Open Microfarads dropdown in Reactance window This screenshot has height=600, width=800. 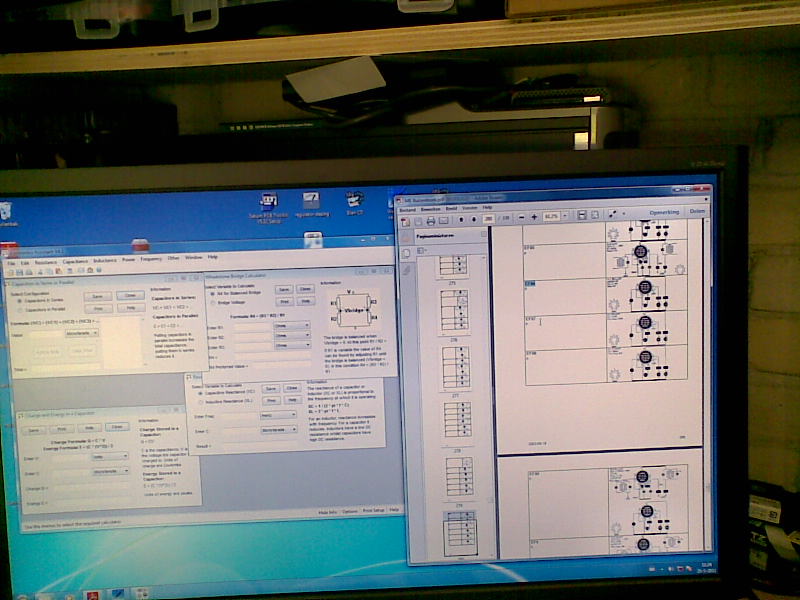279,430
